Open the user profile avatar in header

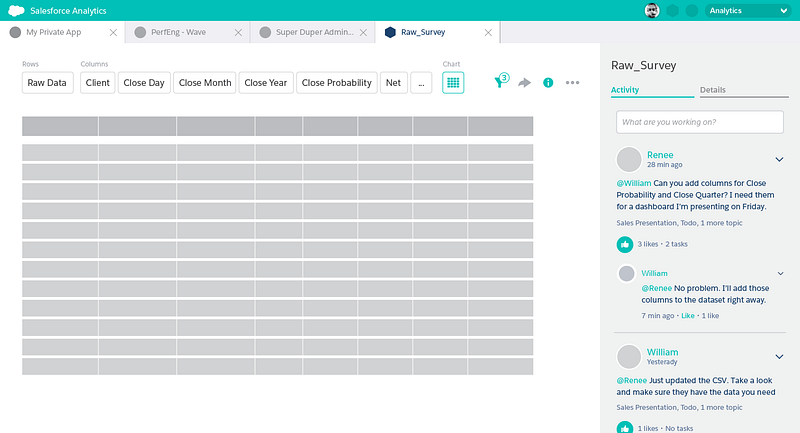[x=652, y=10]
